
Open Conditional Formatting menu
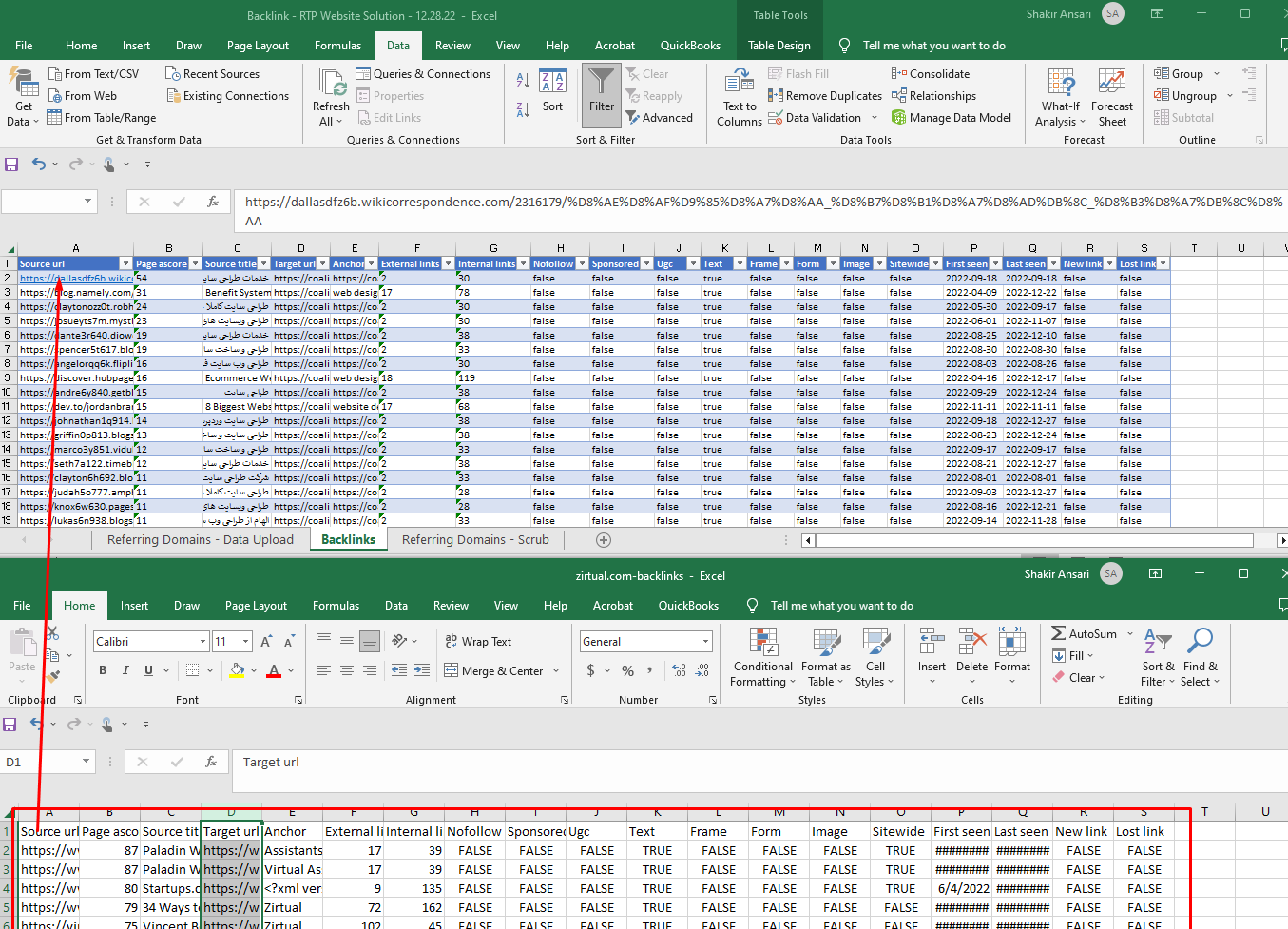pos(762,657)
